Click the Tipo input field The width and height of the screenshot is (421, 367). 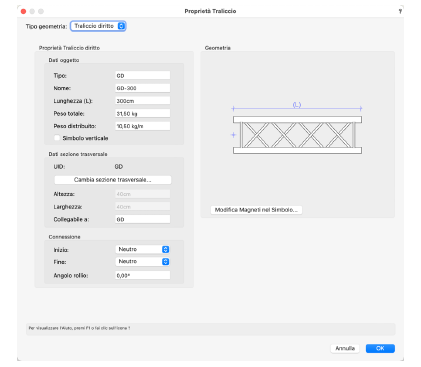point(143,75)
